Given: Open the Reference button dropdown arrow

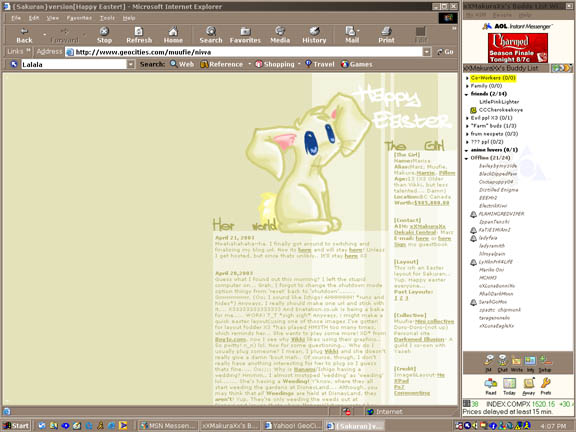Looking at the screenshot, I should 249,64.
